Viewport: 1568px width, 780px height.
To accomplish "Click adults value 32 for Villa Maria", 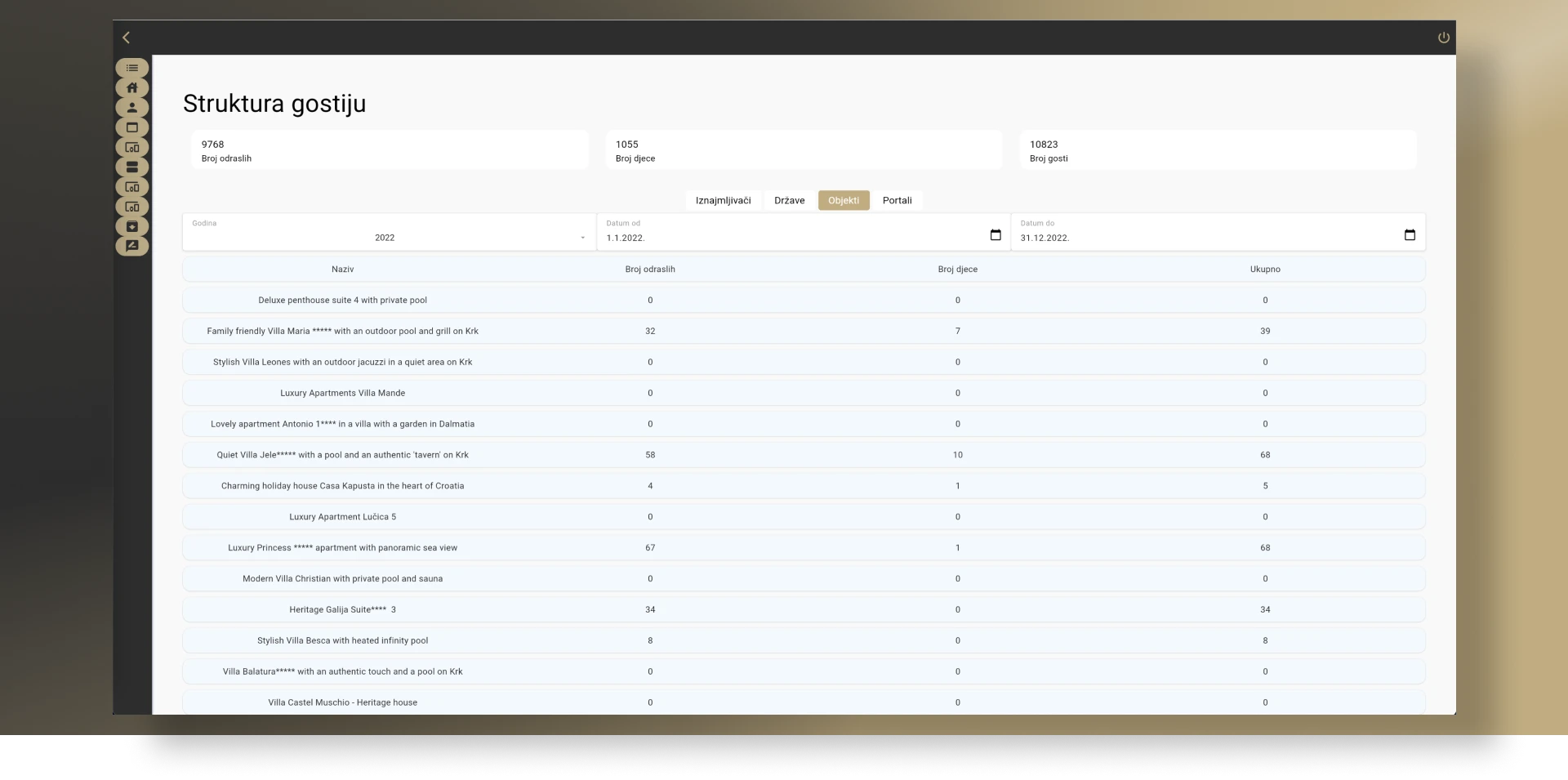I will [650, 332].
